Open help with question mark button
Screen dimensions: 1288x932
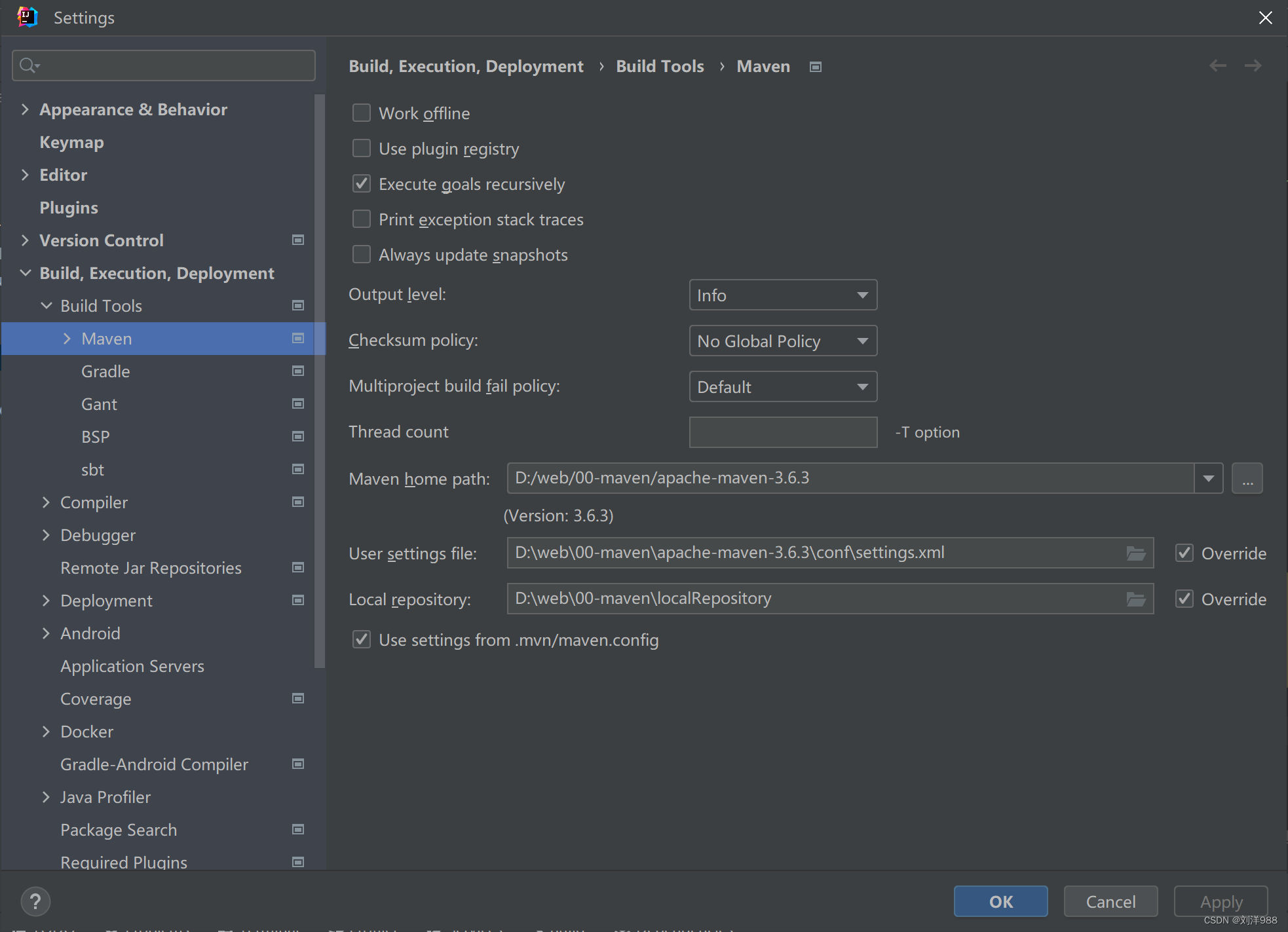coord(35,902)
